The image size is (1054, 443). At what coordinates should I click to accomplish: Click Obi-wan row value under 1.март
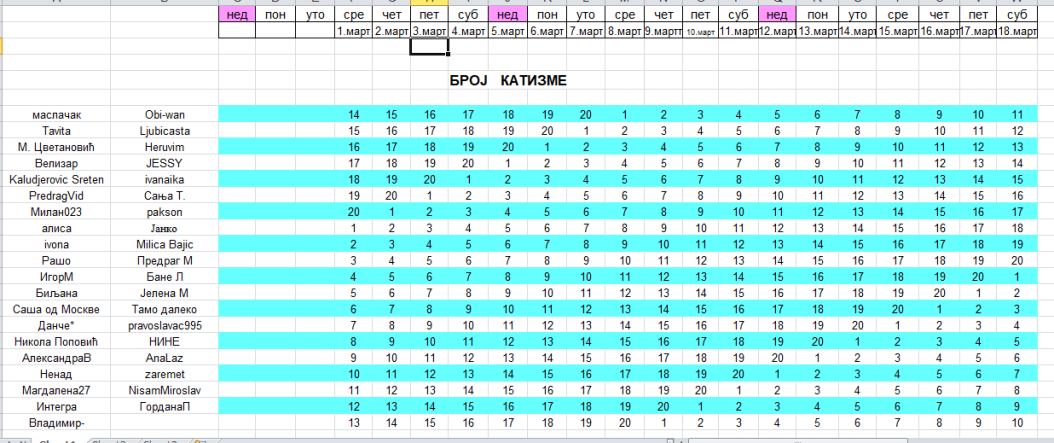point(354,115)
